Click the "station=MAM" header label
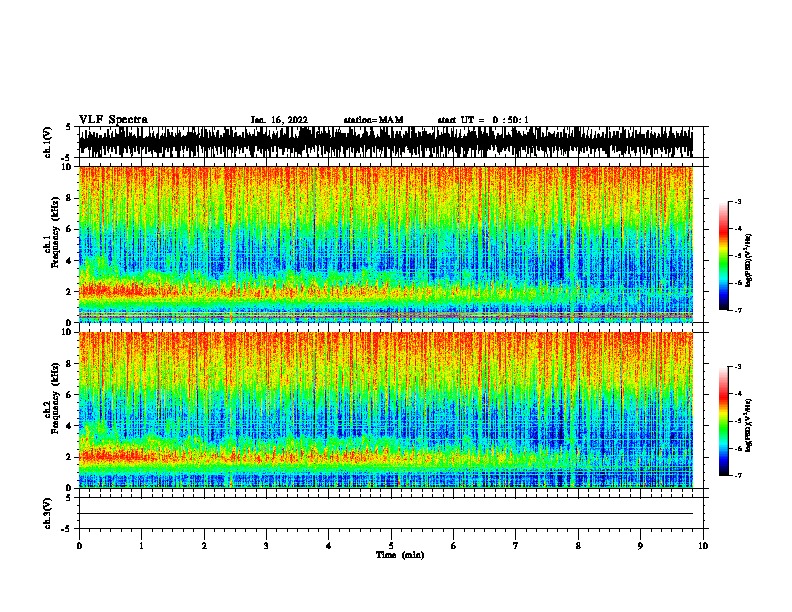Image resolution: width=792 pixels, height=612 pixels. [373, 120]
